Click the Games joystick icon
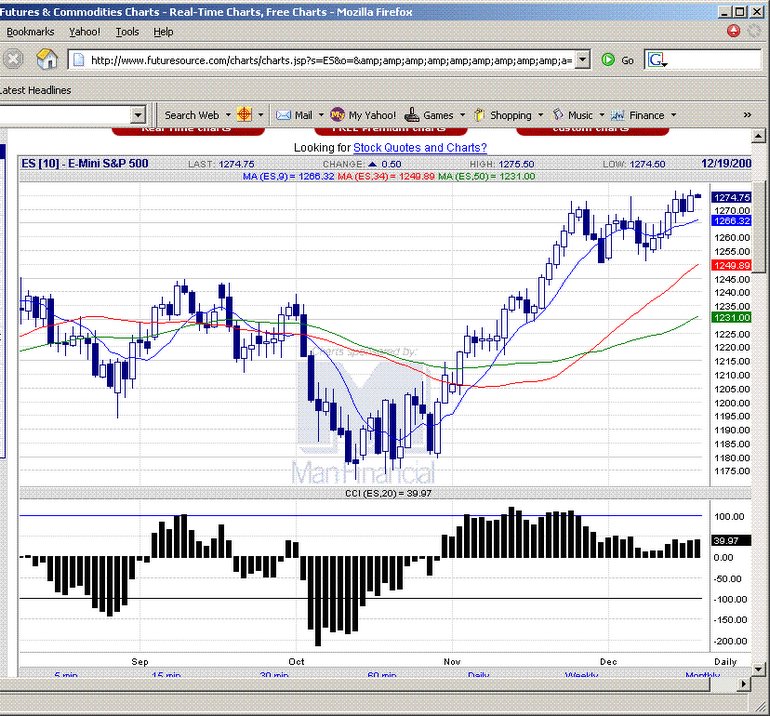Viewport: 770px width, 716px height. click(x=412, y=115)
